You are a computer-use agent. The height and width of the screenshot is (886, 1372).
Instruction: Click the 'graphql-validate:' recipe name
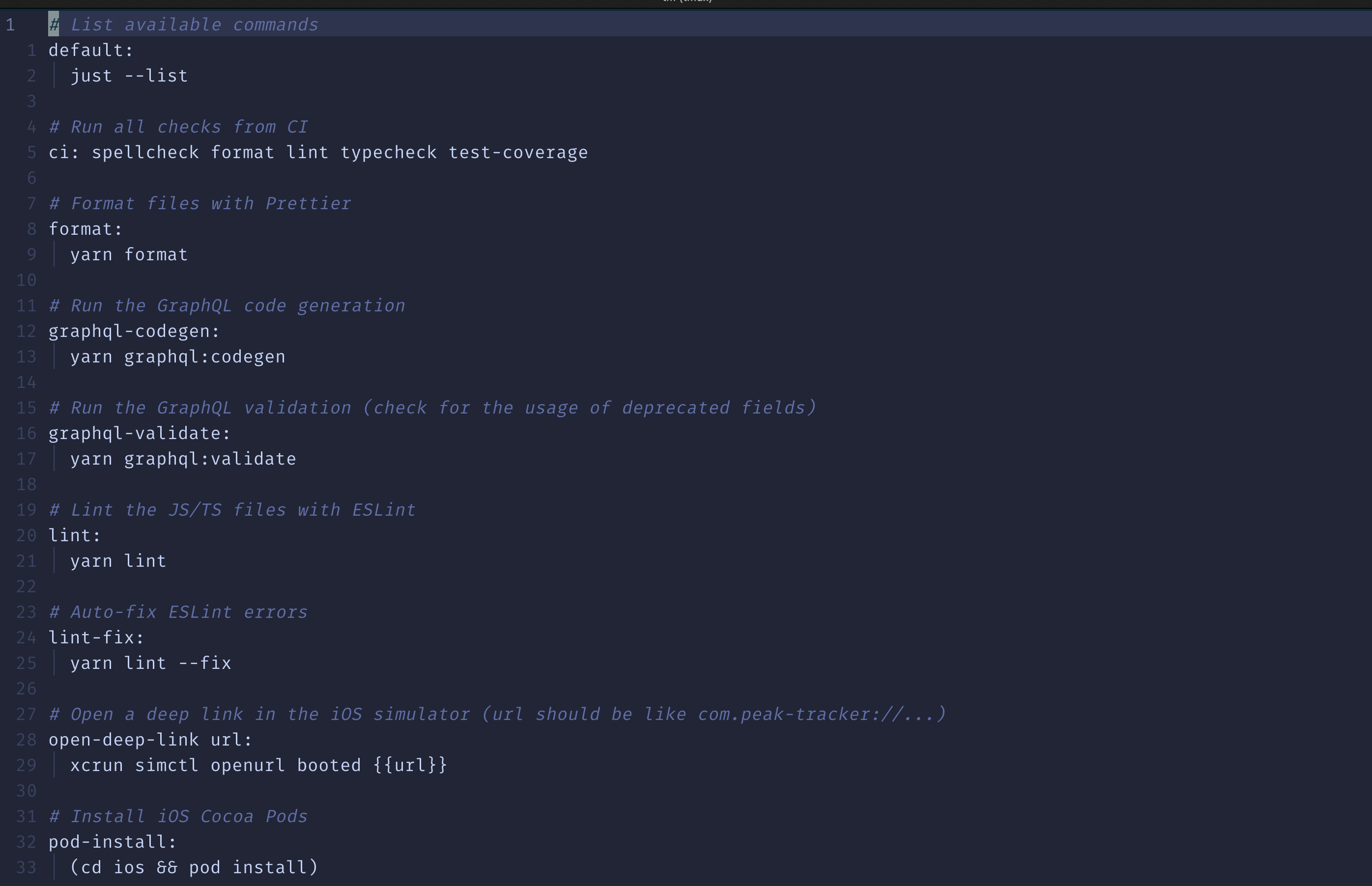click(x=139, y=434)
